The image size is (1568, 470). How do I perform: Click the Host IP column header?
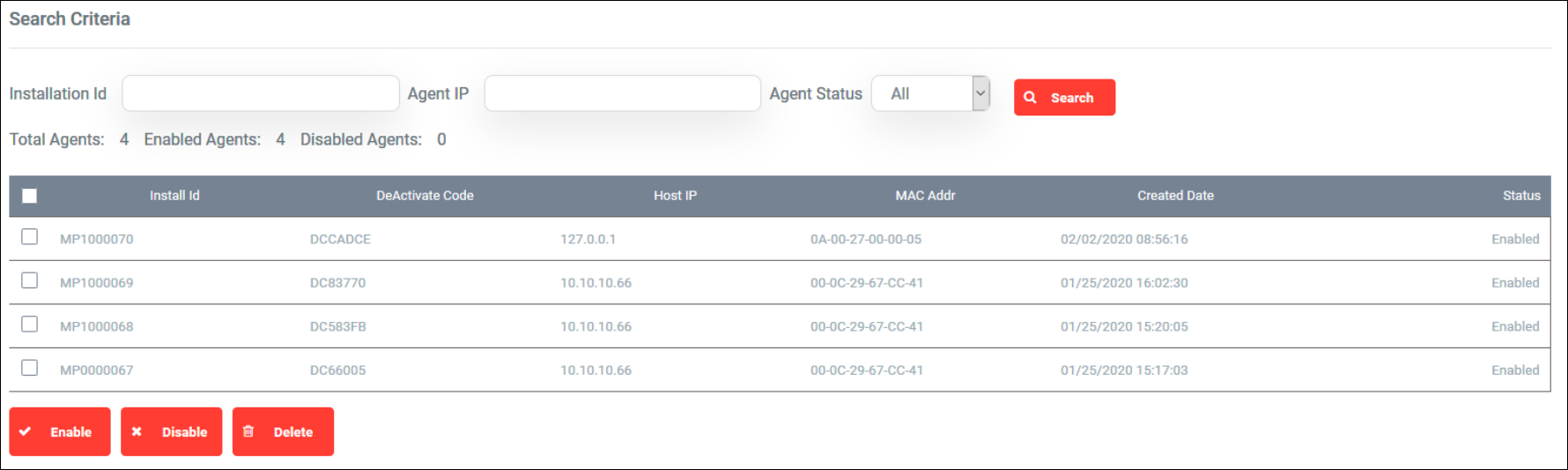[x=675, y=196]
